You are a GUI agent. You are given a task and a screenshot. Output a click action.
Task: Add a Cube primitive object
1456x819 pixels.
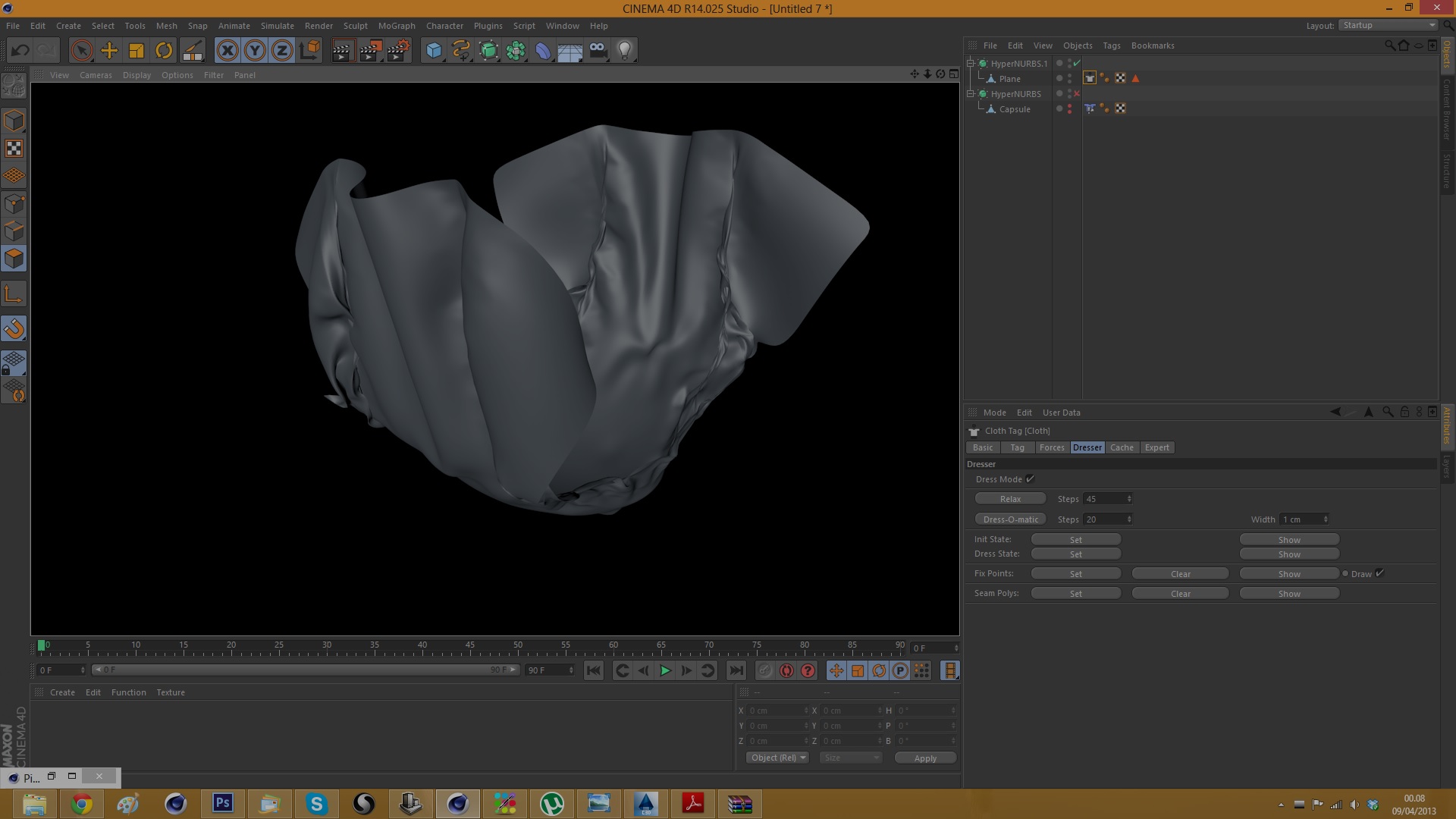click(434, 51)
